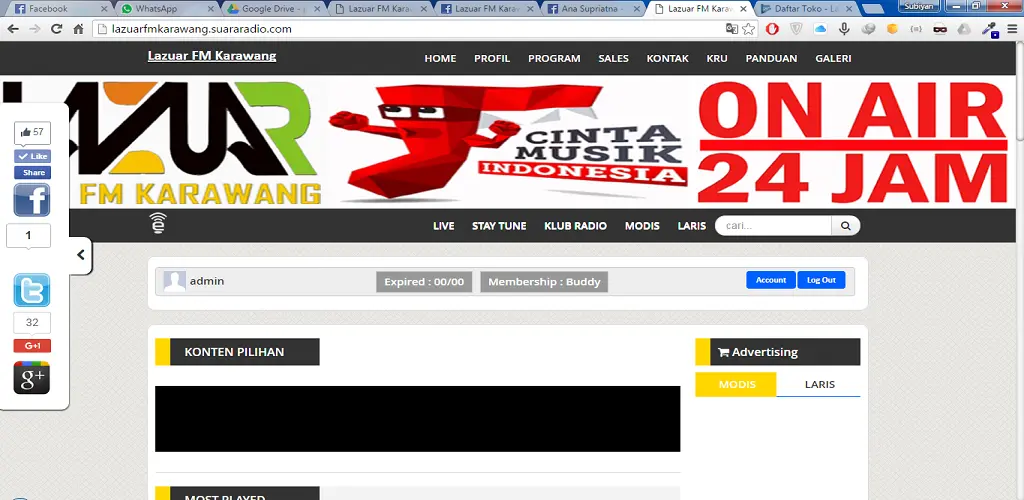Click the black featured content banner

417,418
